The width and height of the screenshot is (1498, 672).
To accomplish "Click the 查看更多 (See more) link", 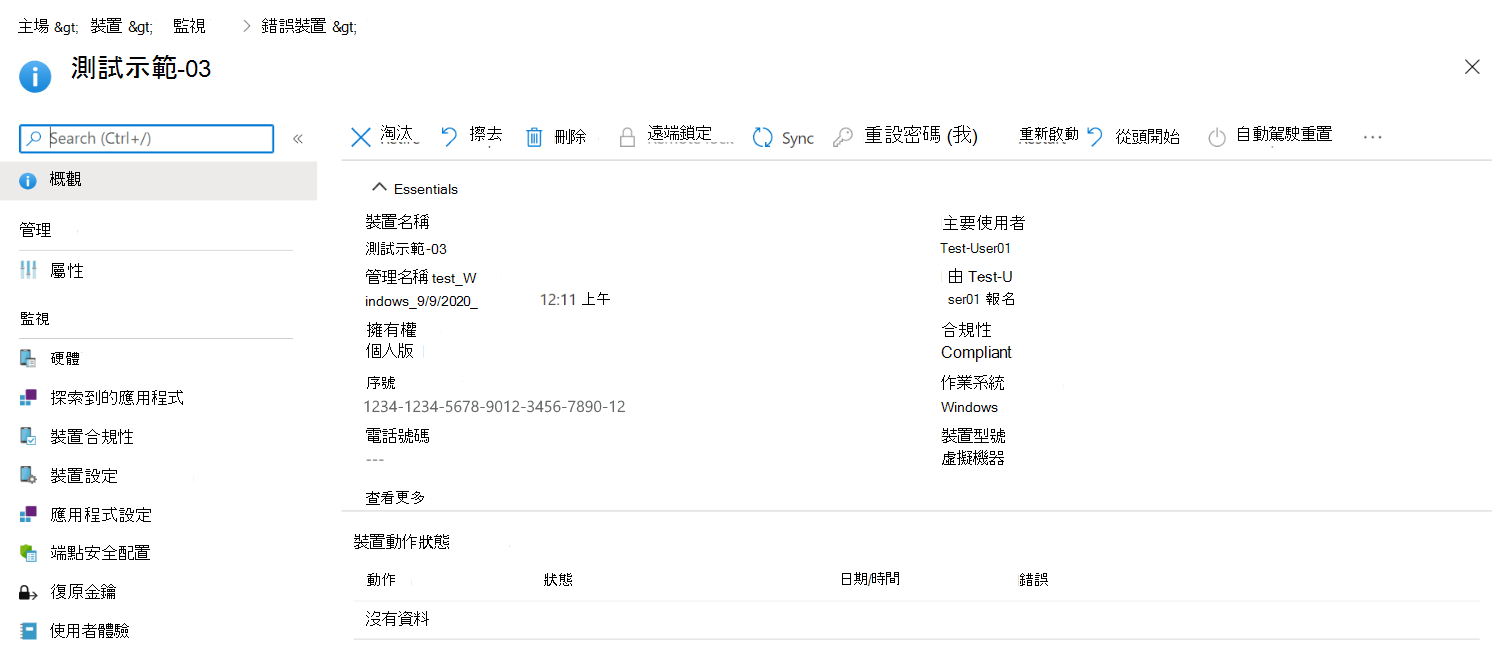I will 394,496.
